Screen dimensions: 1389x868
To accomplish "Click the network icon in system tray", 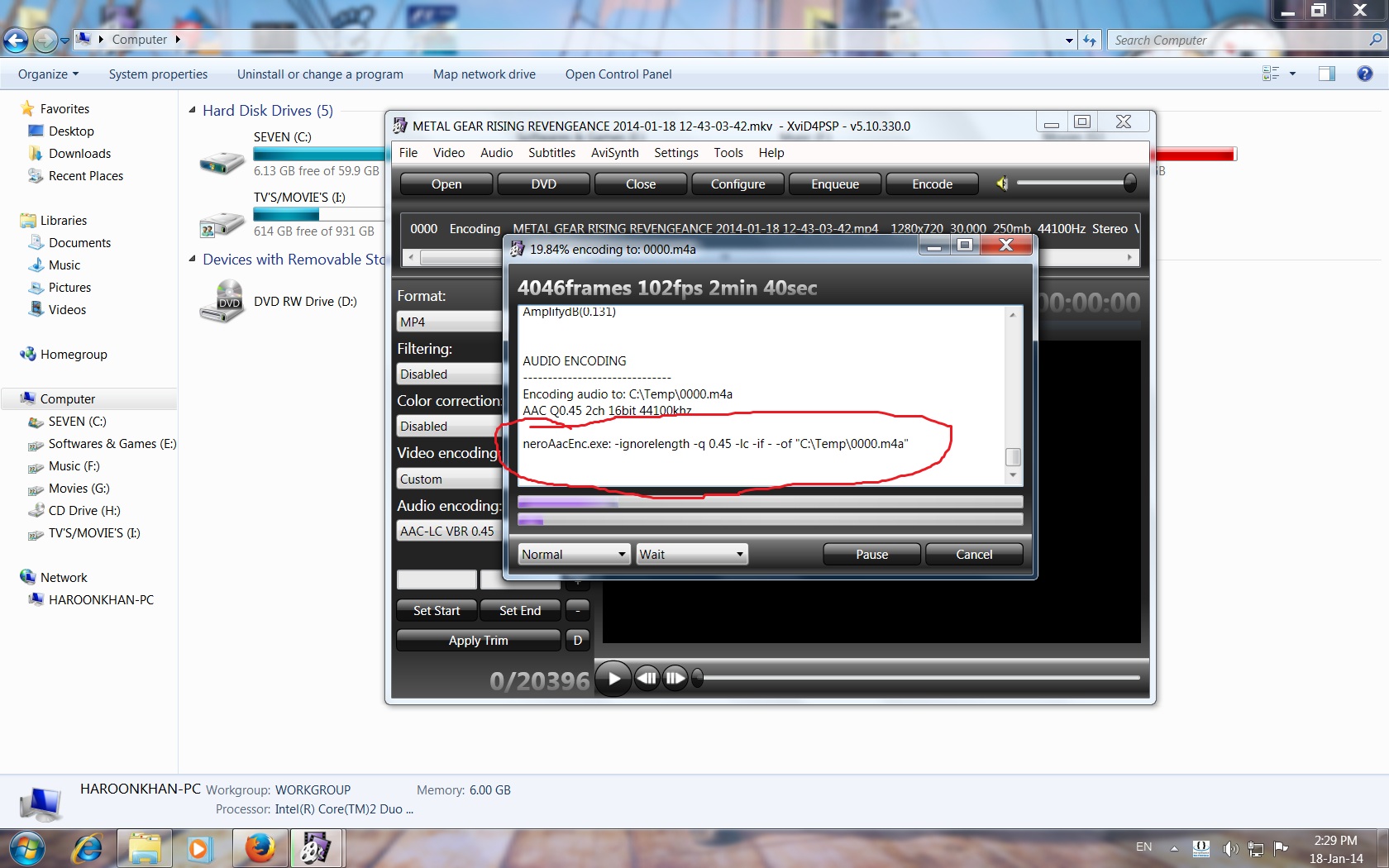I will tap(1256, 848).
